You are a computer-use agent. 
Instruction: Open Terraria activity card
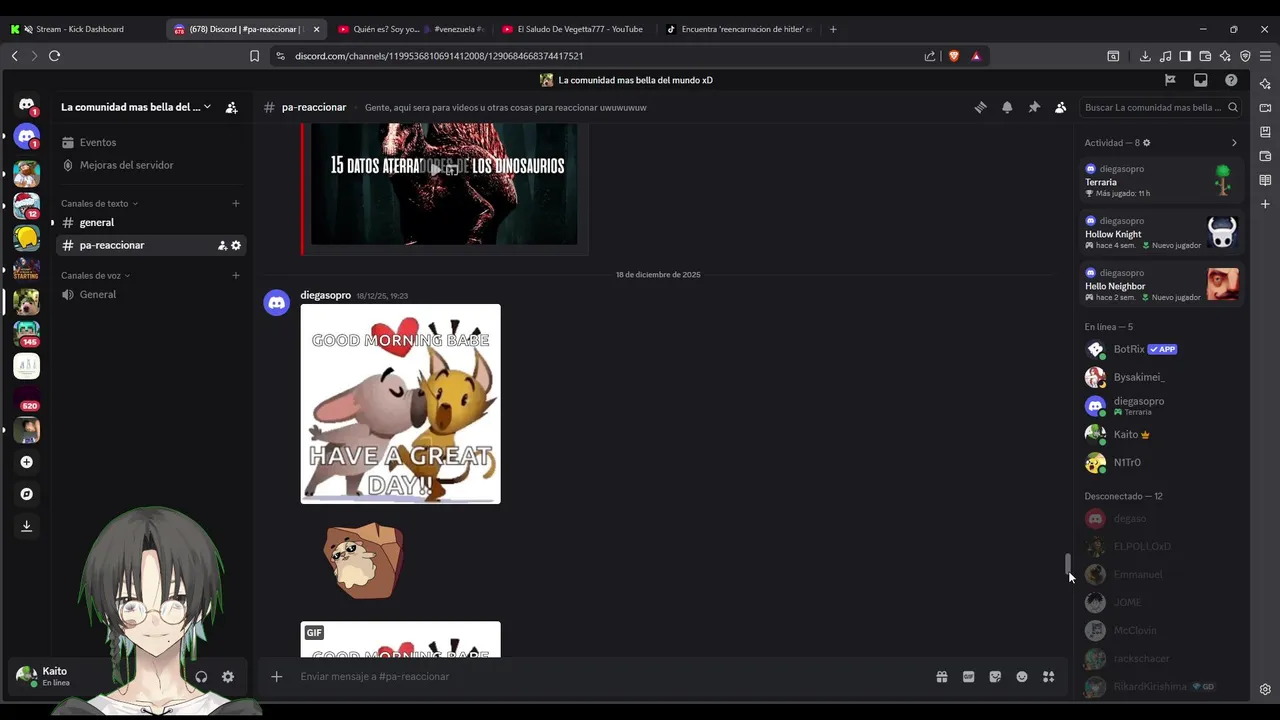[x=1162, y=181]
